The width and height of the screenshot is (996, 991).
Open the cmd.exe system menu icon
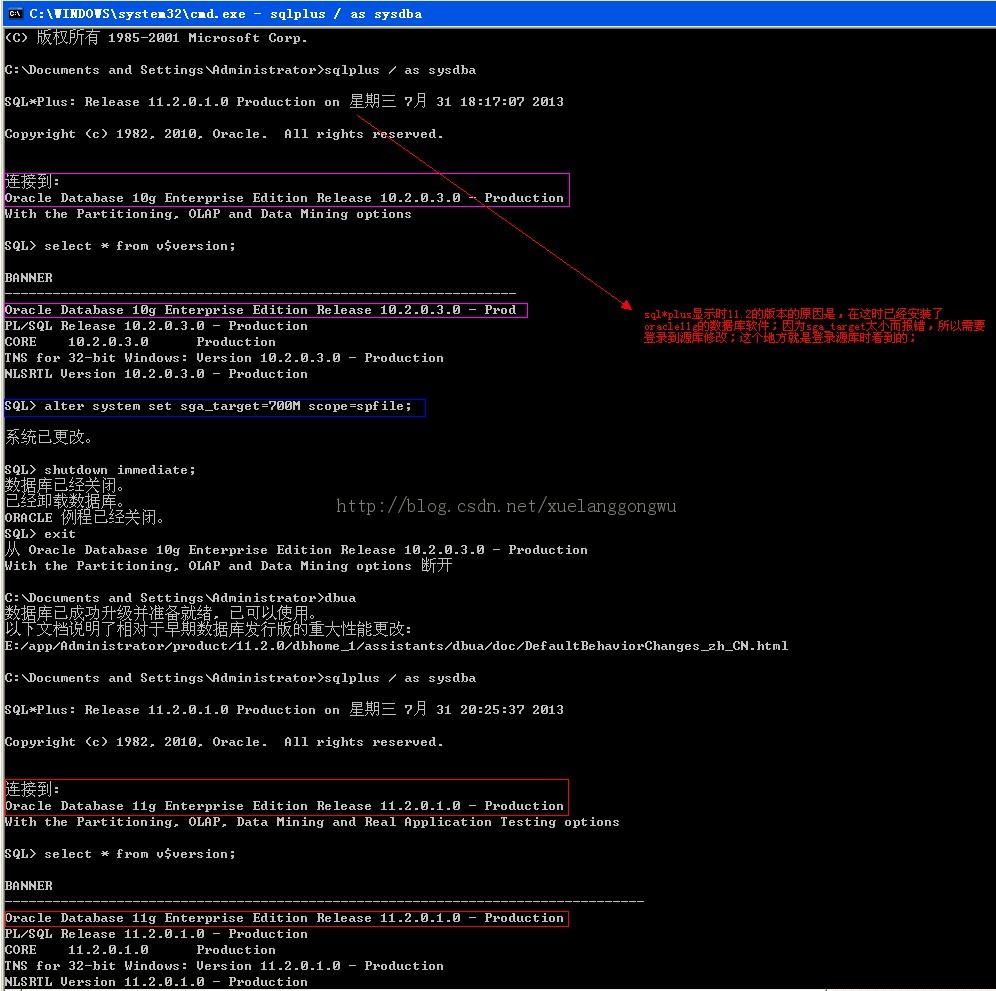pos(15,13)
